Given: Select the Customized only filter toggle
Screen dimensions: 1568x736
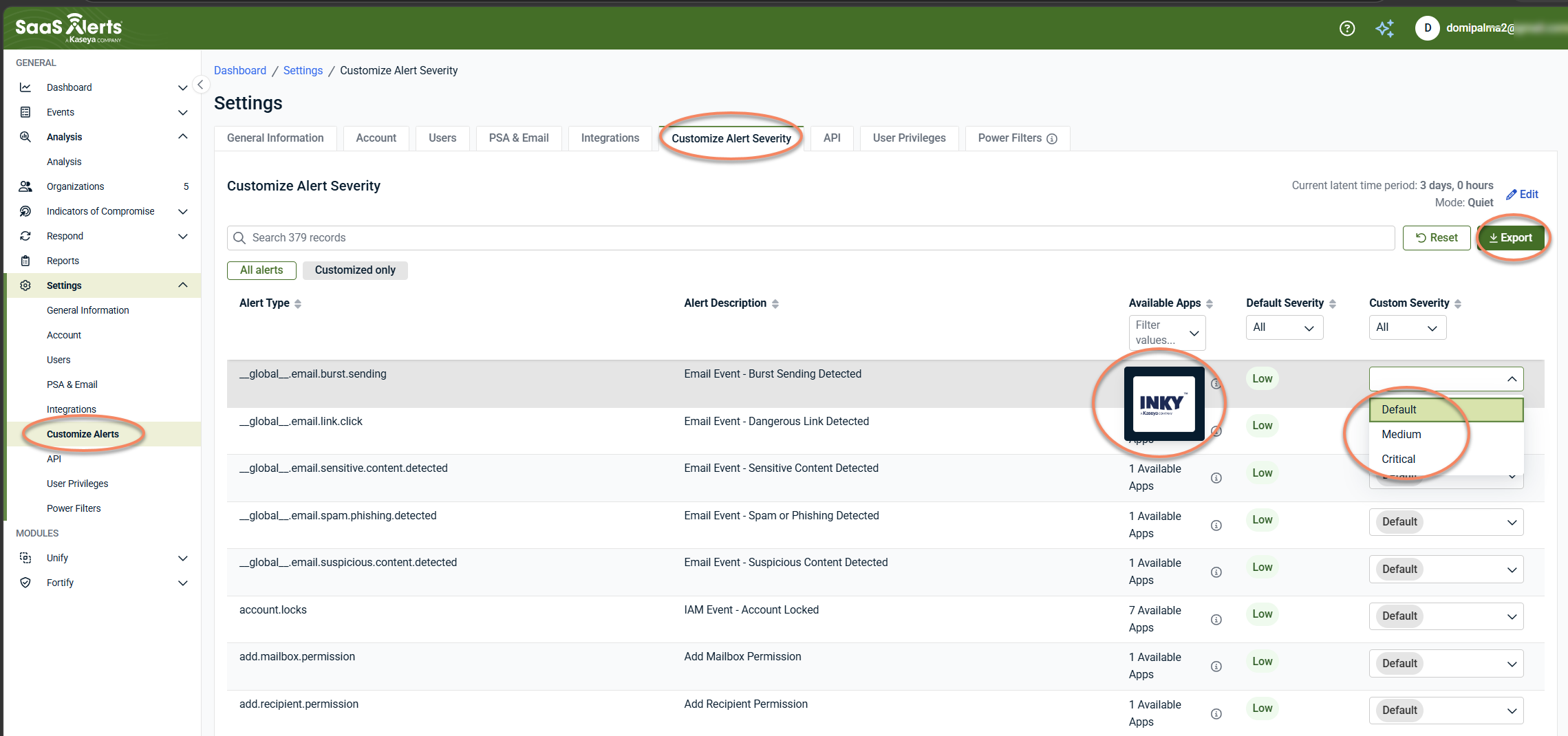Looking at the screenshot, I should point(355,270).
